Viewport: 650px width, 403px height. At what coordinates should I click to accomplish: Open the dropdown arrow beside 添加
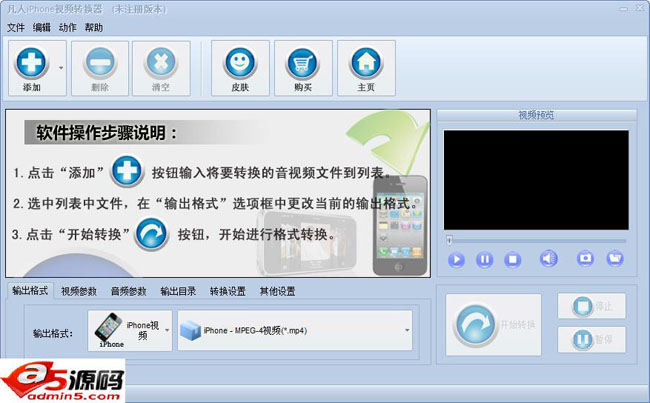click(61, 68)
